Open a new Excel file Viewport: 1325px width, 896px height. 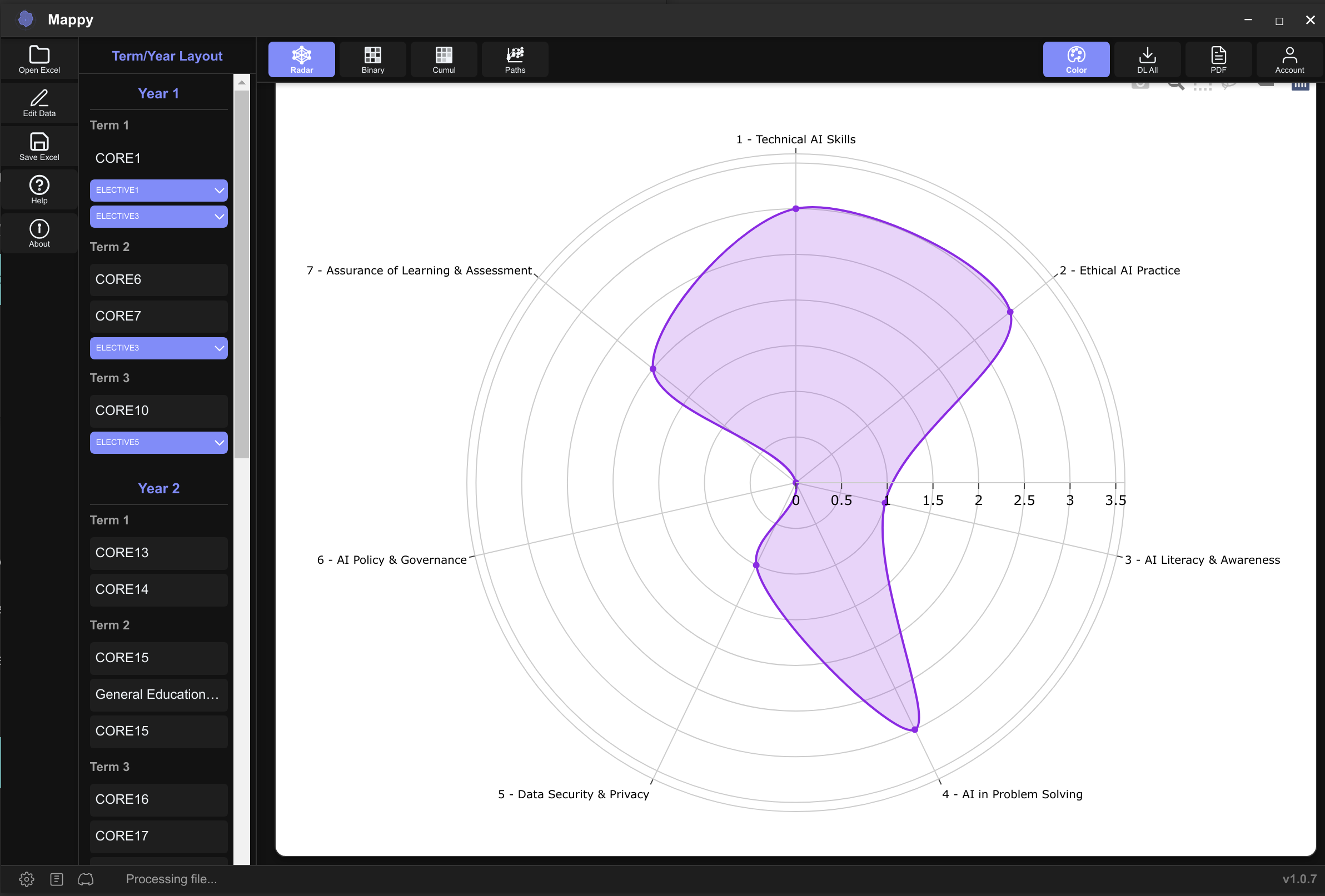[x=39, y=59]
